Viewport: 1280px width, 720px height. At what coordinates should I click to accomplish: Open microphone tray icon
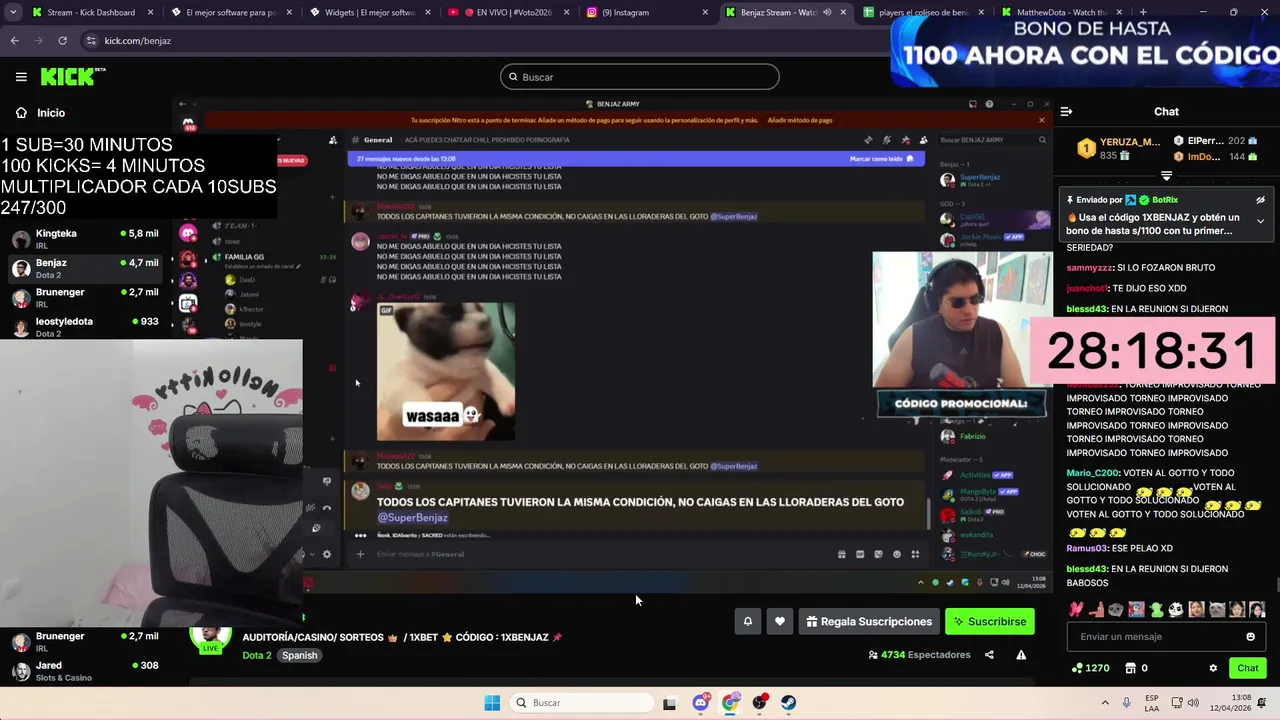[1128, 703]
